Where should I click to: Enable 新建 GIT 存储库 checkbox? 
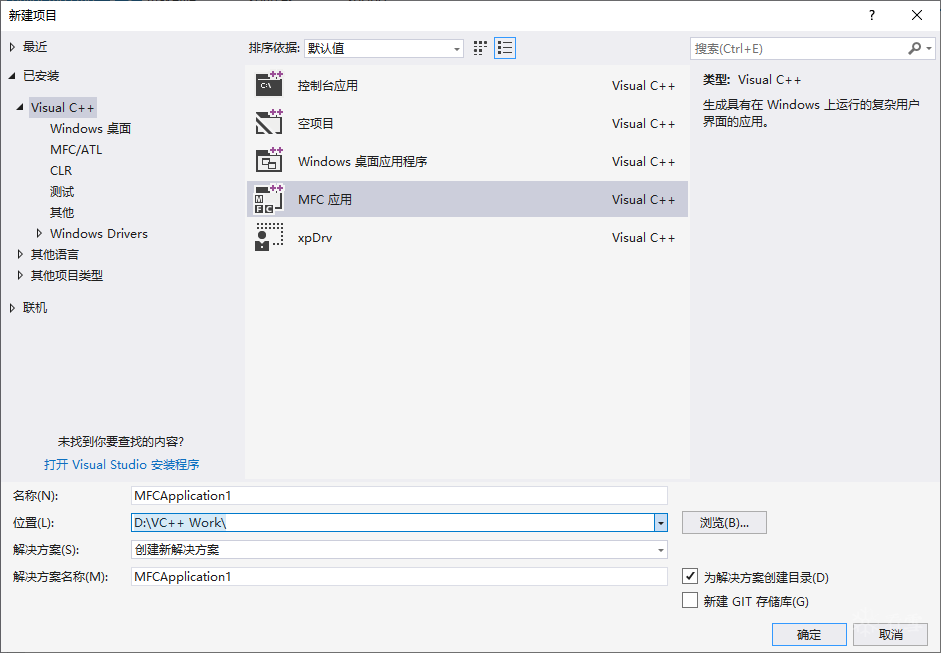click(x=690, y=600)
